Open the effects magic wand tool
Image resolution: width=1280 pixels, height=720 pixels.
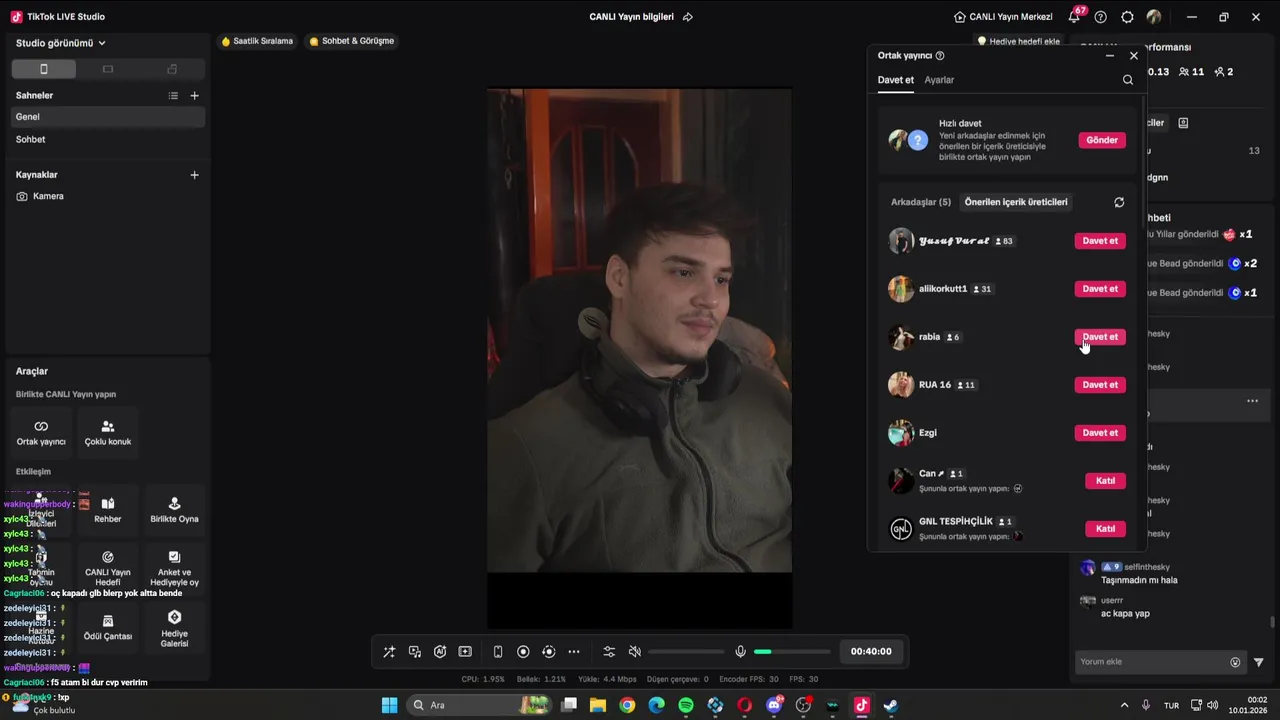389,652
